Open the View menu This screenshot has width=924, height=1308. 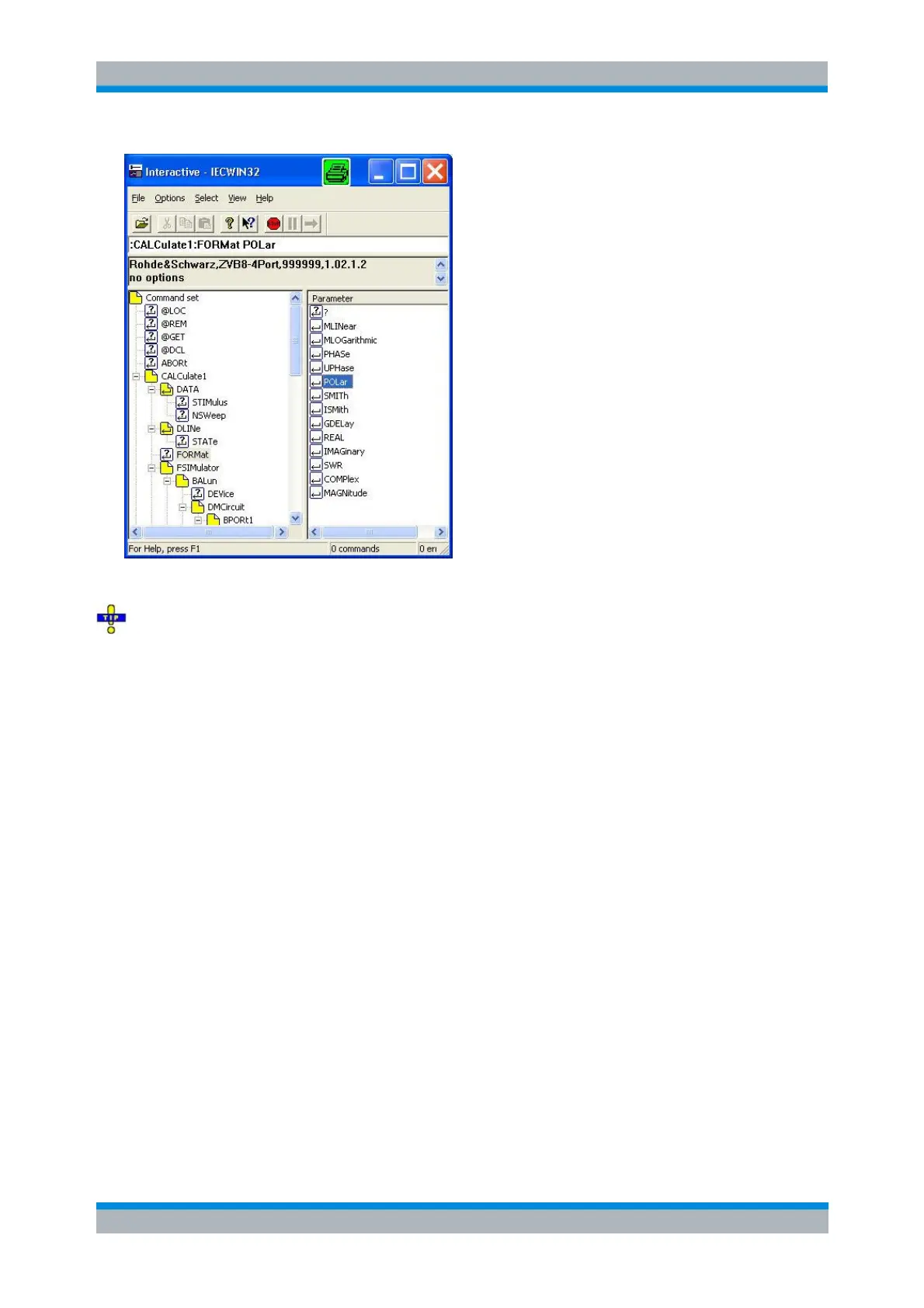coord(237,198)
